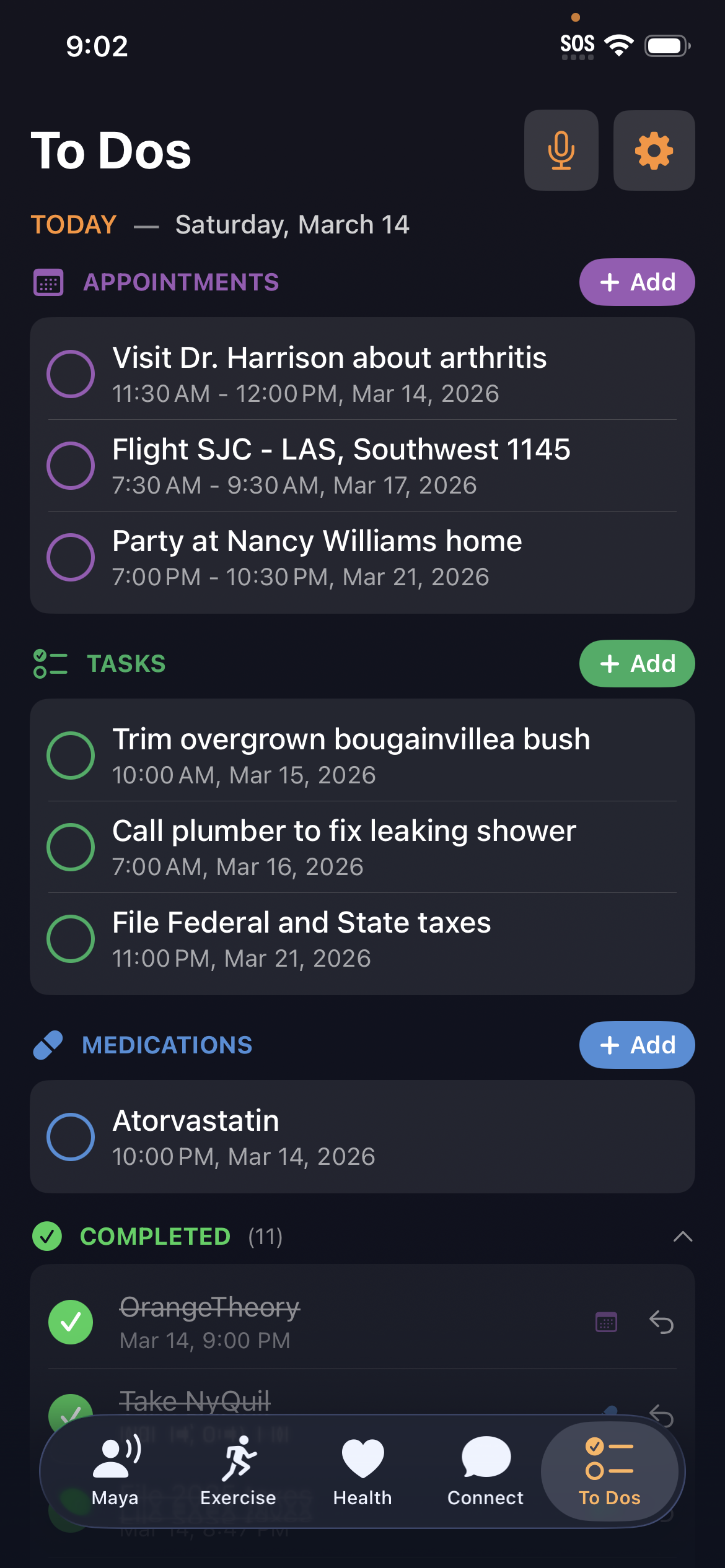Add a new medication

[636, 1045]
